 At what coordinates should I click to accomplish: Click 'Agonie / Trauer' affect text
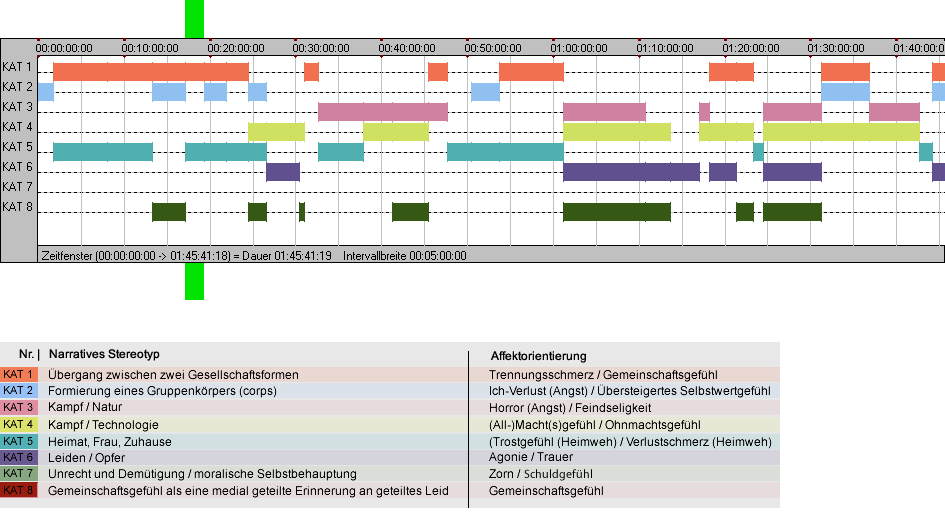531,458
